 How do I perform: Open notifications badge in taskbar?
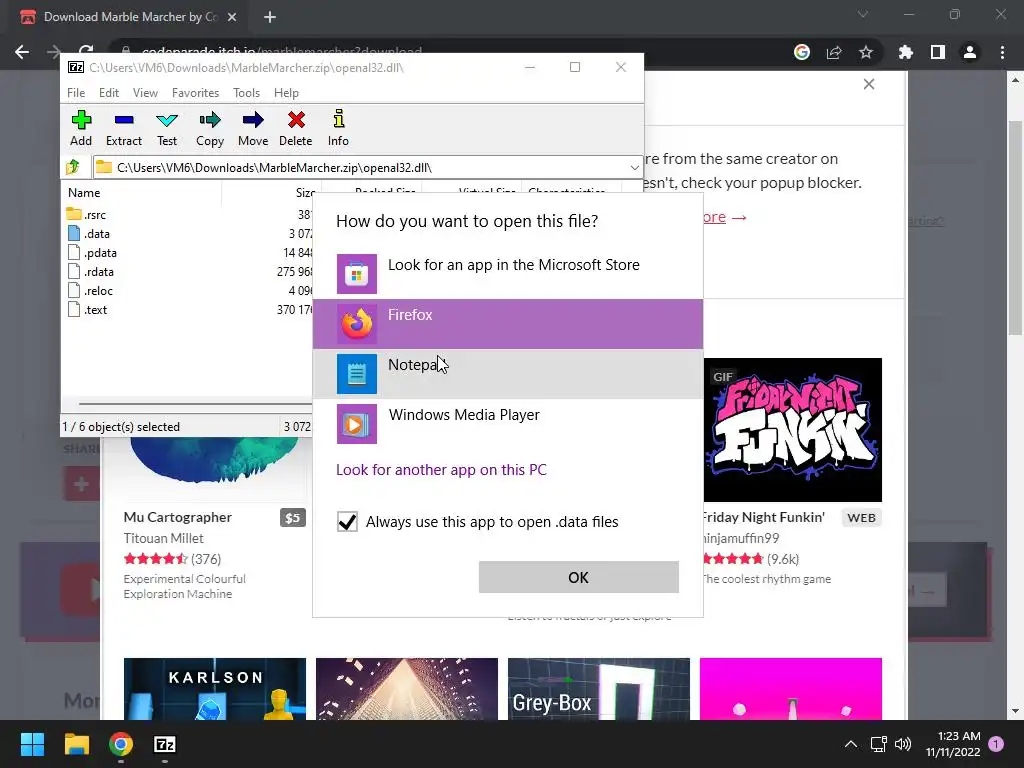(996, 744)
